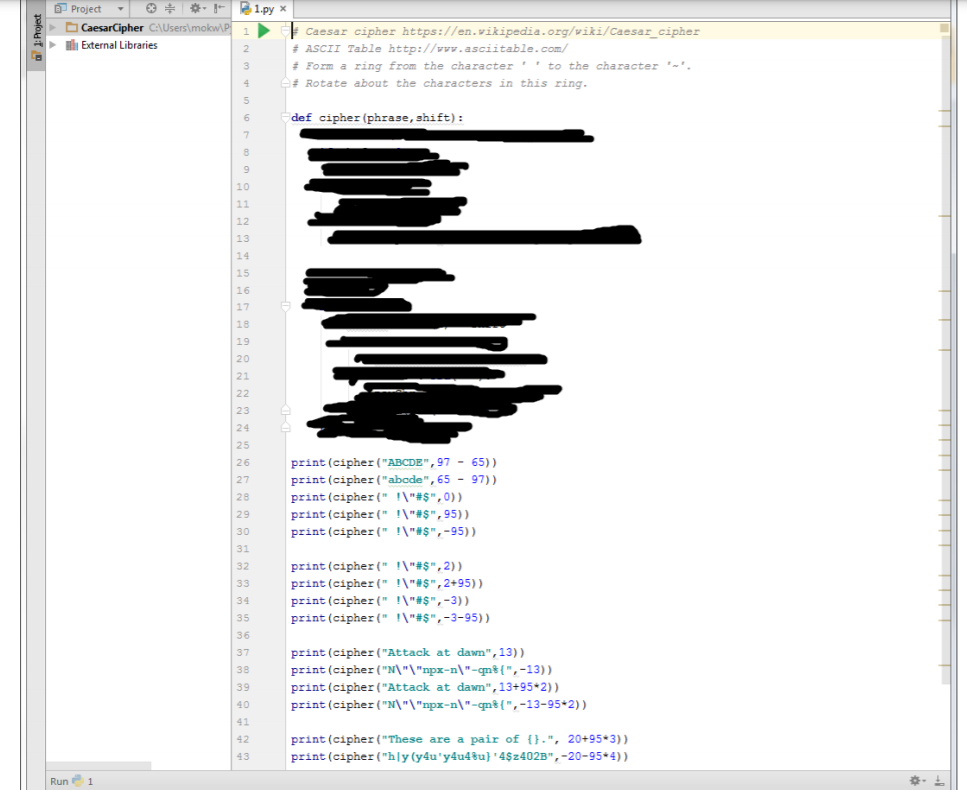
Task: Open the asciitable.com link in the comment
Action: [x=480, y=48]
